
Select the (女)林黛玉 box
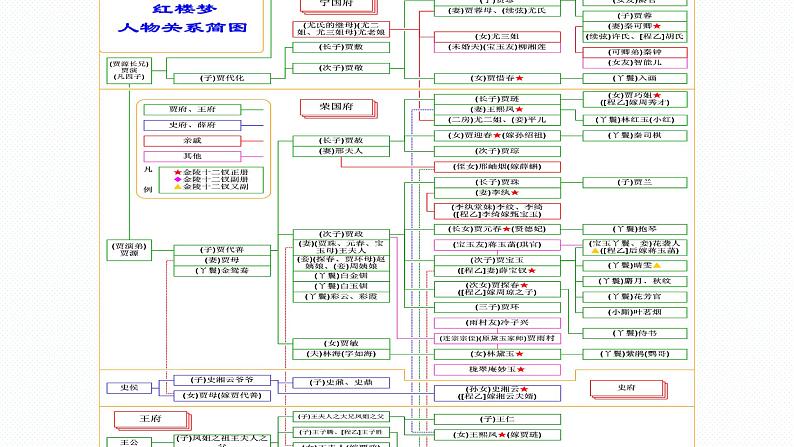tap(497, 354)
